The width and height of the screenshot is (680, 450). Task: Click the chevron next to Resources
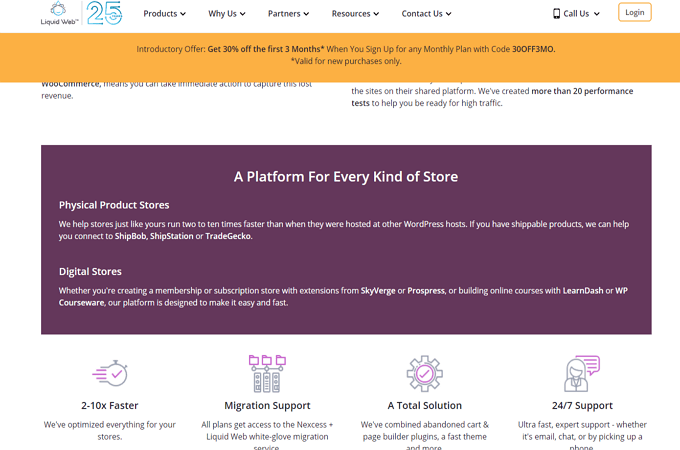(x=376, y=14)
